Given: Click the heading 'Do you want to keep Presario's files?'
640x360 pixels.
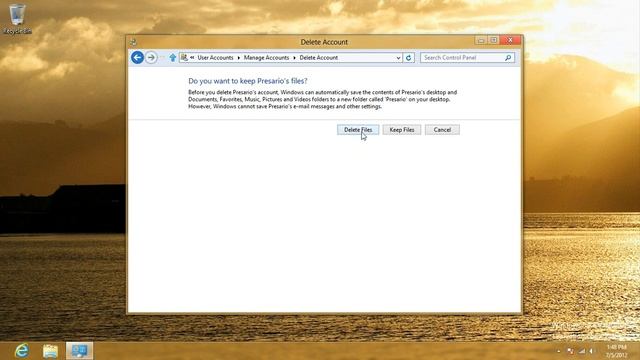Looking at the screenshot, I should click(248, 81).
